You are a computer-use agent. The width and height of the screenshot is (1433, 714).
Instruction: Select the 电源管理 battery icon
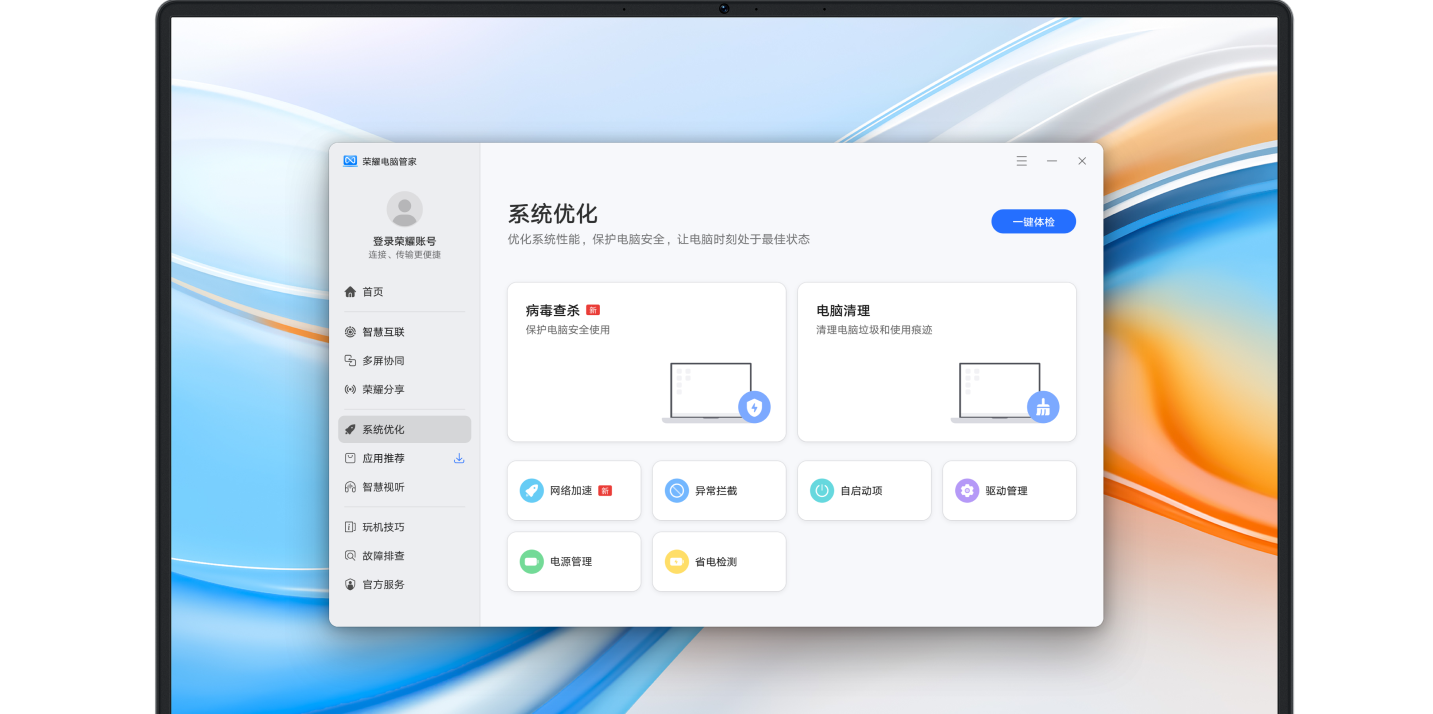[x=531, y=561]
